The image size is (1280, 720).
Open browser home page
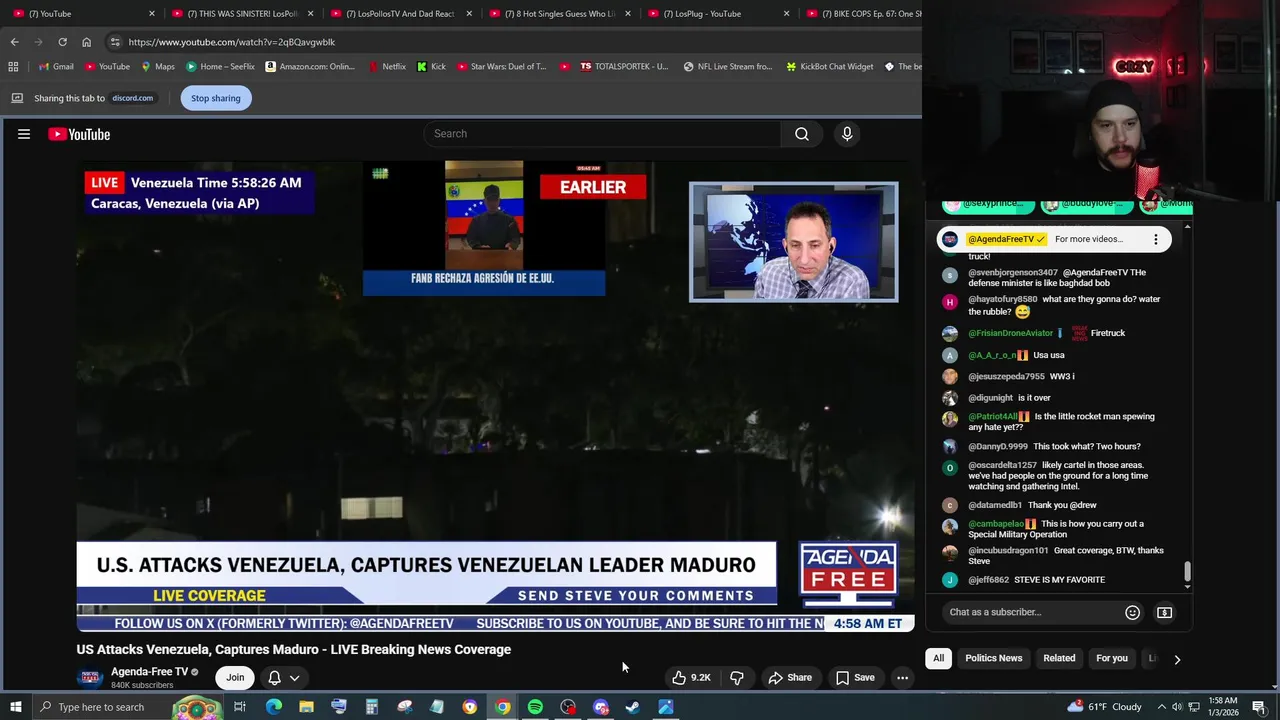click(86, 42)
